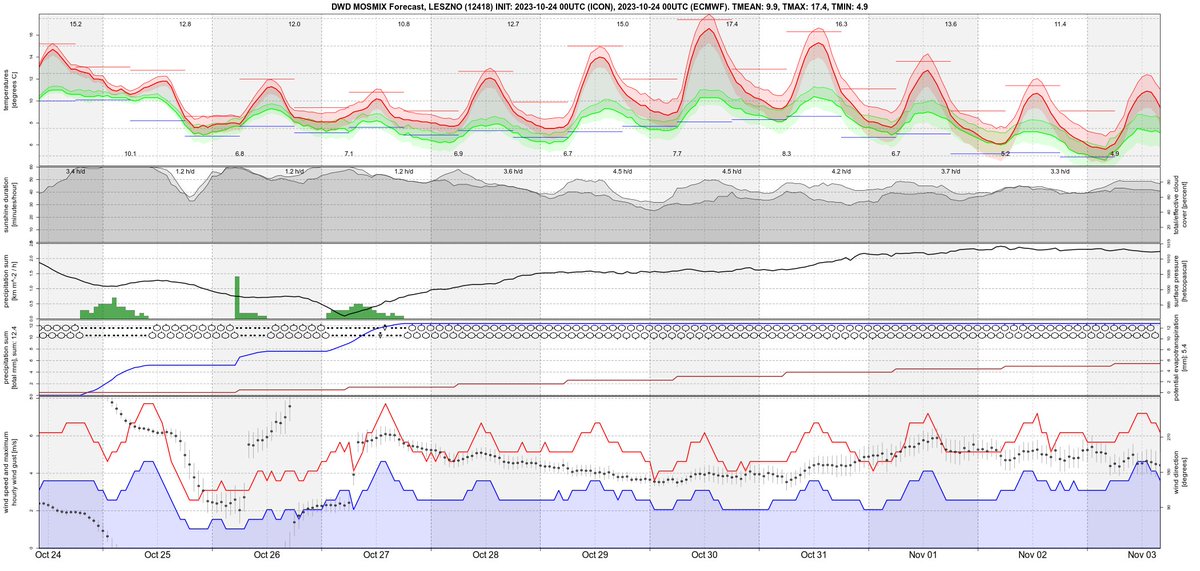
Task: Click the sunshine value '3.3 h/d'
Action: pyautogui.click(x=1060, y=172)
